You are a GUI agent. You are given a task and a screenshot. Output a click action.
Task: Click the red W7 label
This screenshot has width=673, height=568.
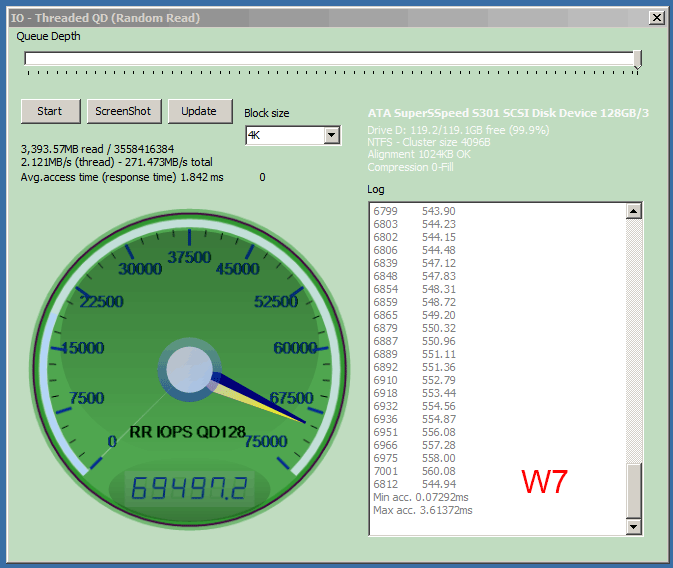[x=544, y=482]
